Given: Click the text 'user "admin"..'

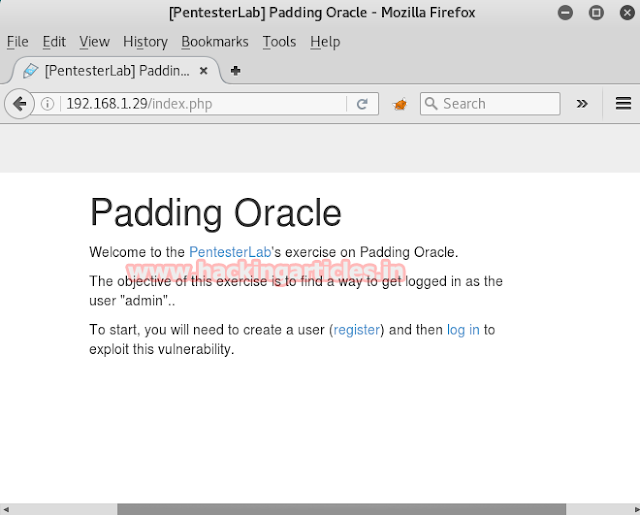Looking at the screenshot, I should pyautogui.click(x=132, y=301).
